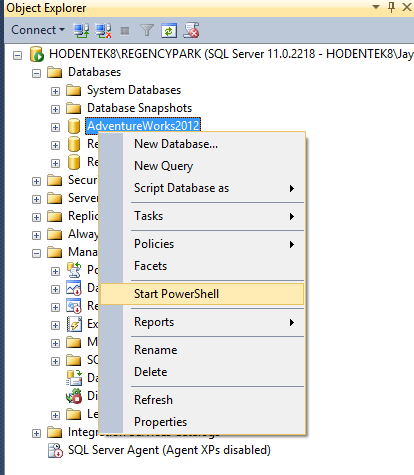
Task: Expand the Replication folder node
Action: click(x=36, y=217)
